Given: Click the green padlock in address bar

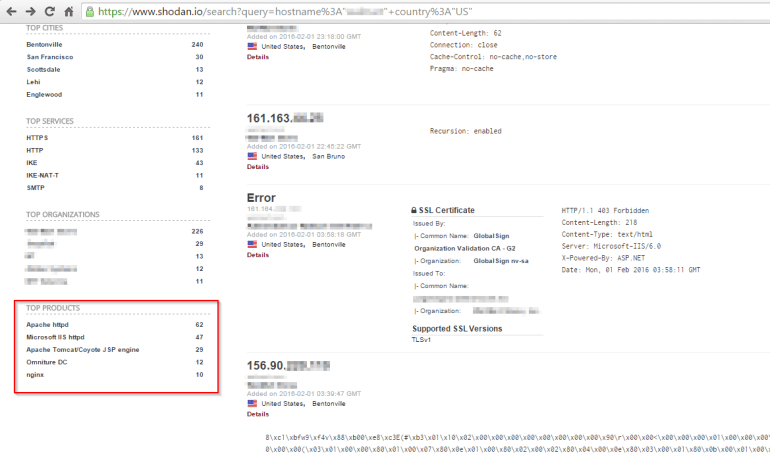Looking at the screenshot, I should [90, 13].
